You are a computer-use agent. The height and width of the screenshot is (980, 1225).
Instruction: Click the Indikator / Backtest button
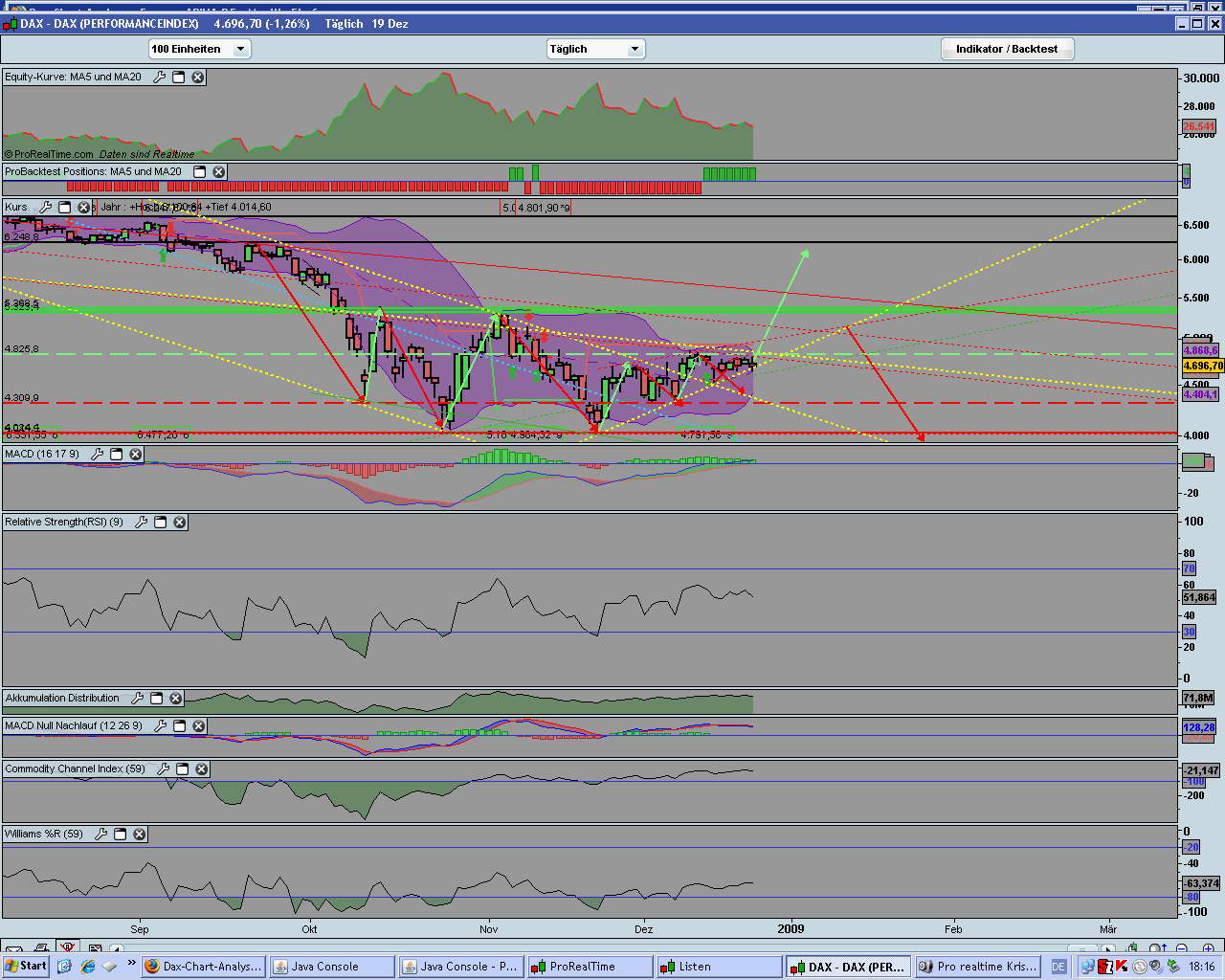click(1007, 49)
